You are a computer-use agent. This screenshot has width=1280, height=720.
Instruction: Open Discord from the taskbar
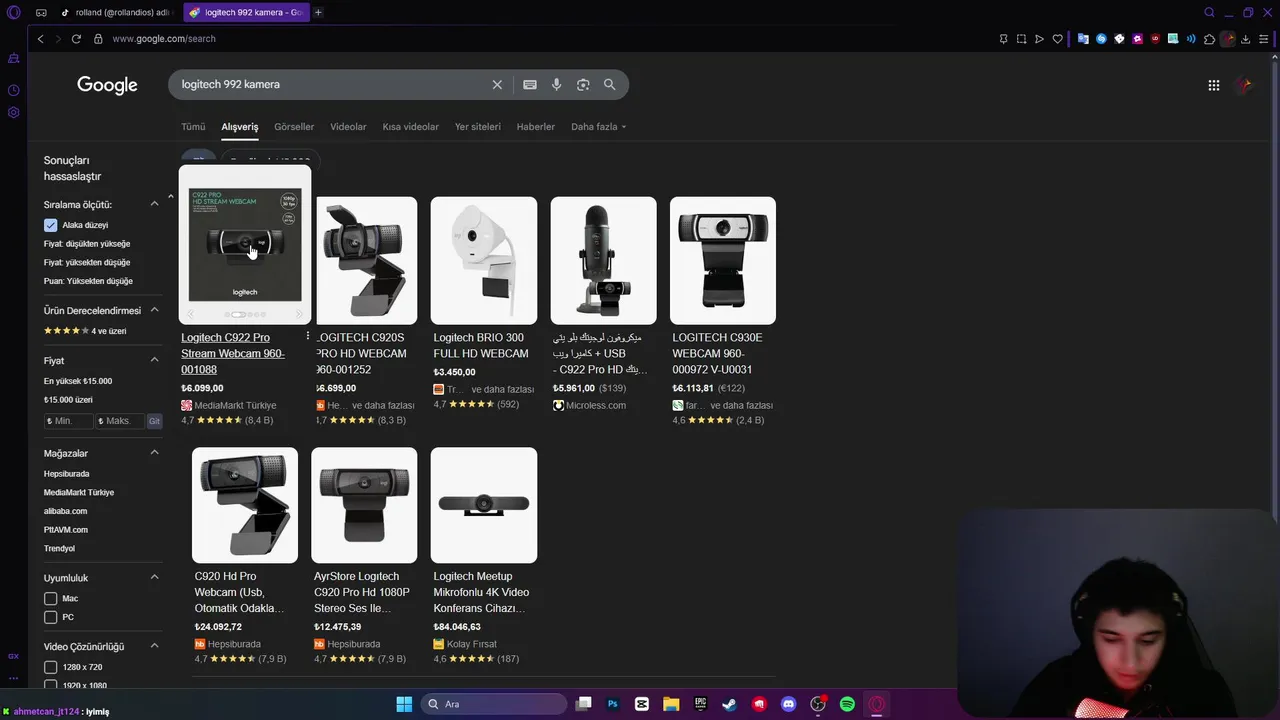point(789,704)
